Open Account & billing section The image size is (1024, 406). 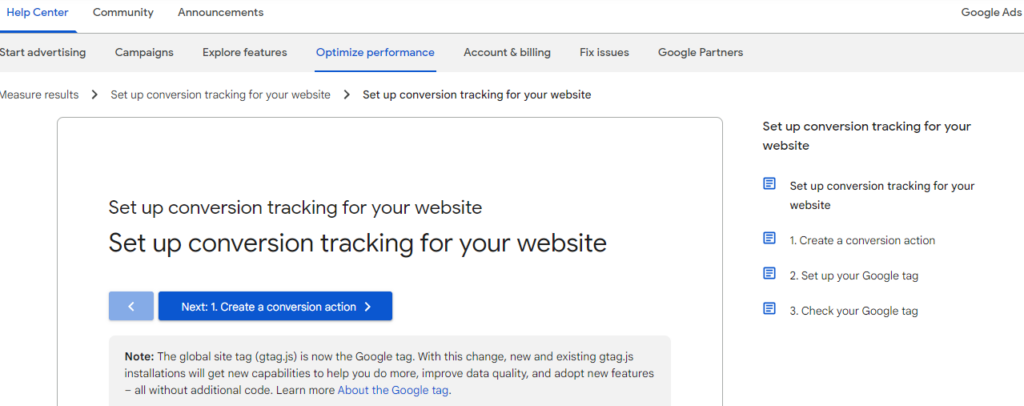pos(507,52)
